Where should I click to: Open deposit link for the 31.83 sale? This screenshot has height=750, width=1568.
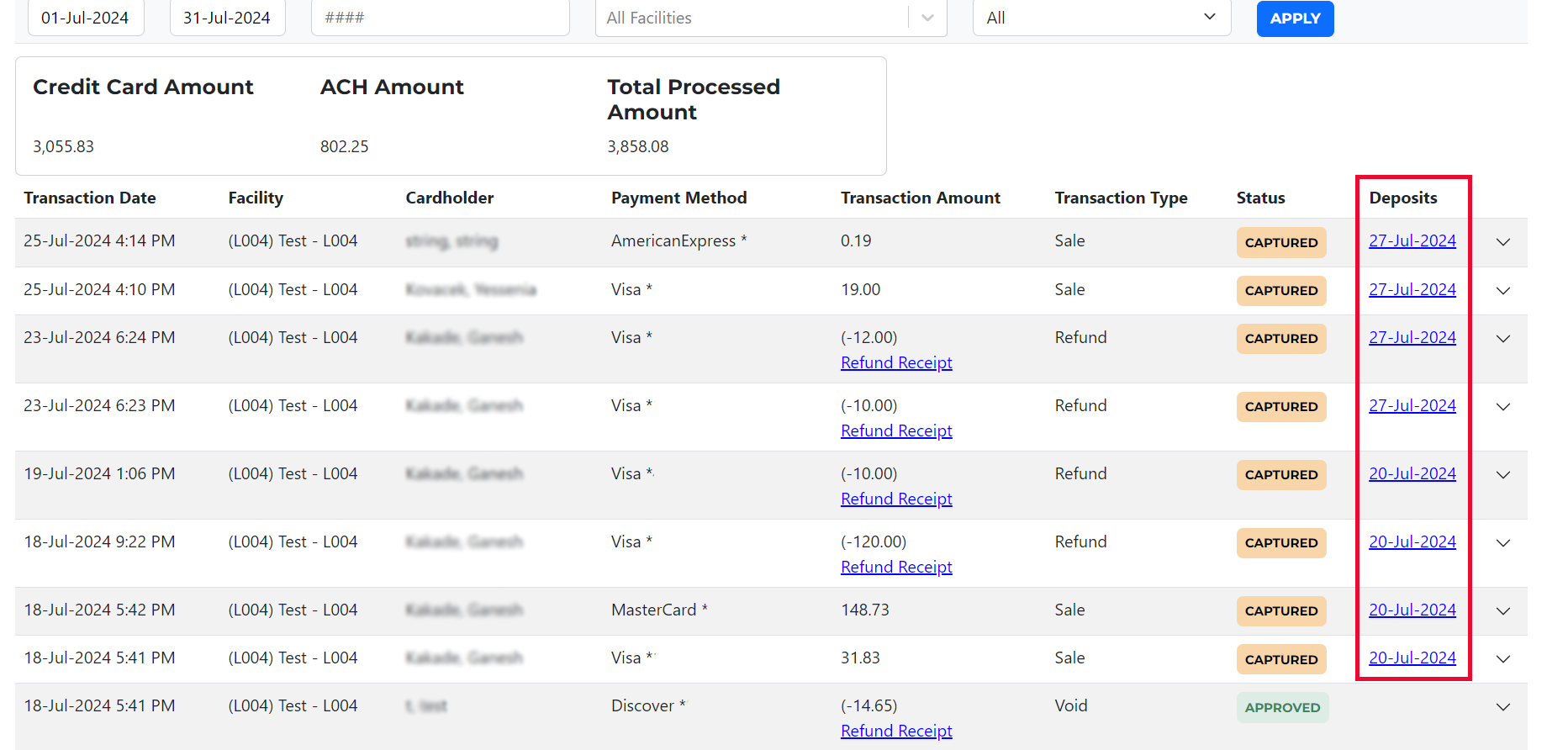[x=1412, y=658]
